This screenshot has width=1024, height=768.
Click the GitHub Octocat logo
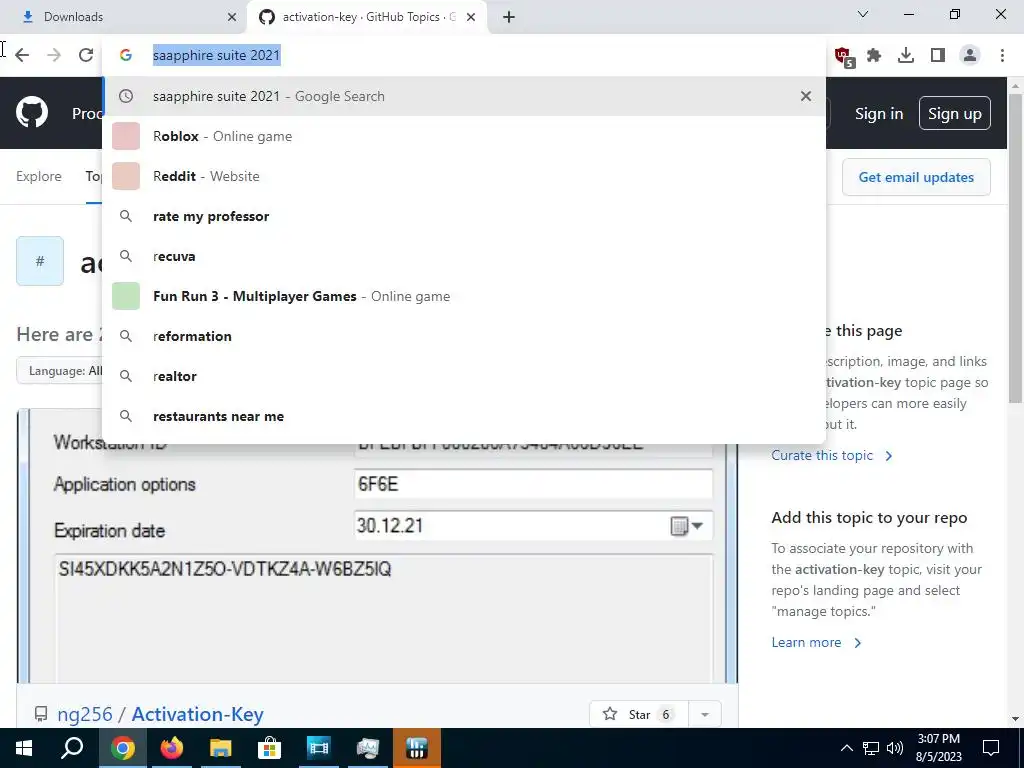[32, 112]
